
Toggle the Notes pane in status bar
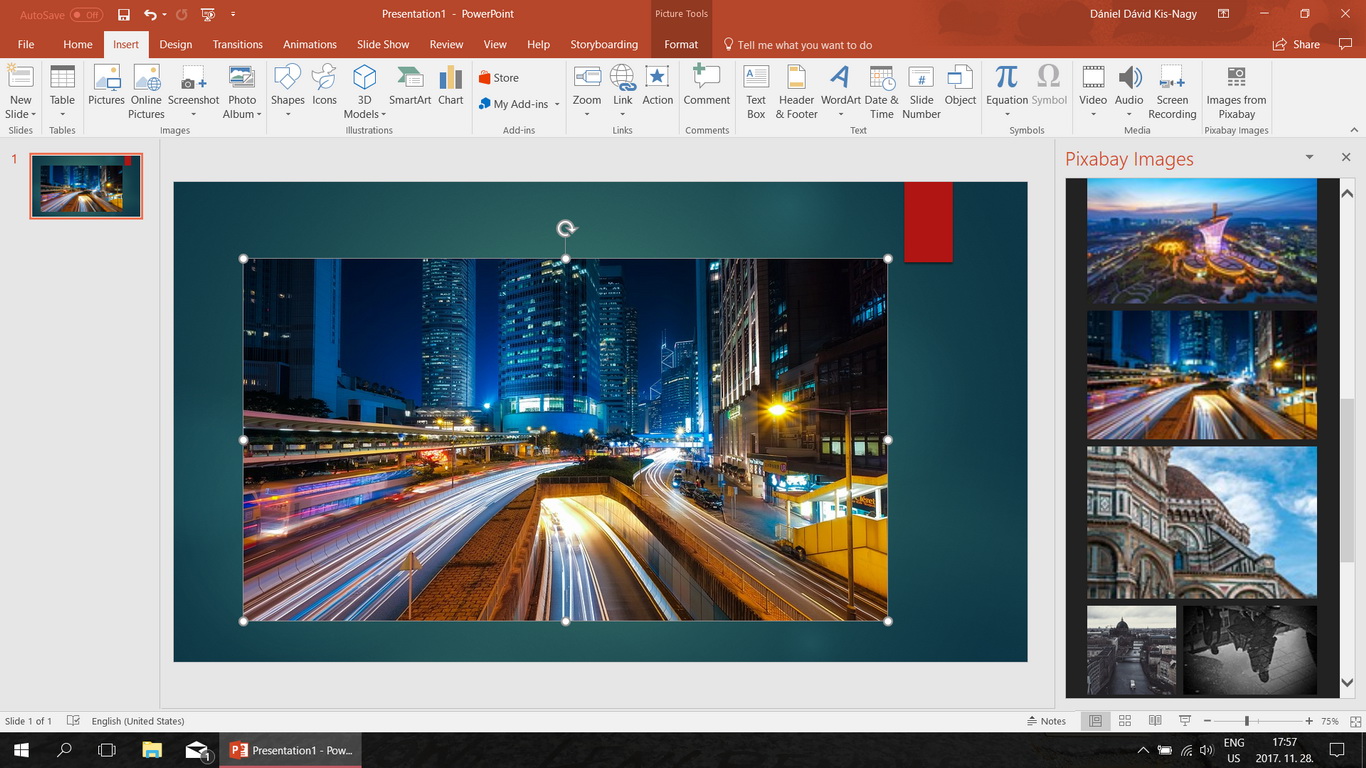tap(1046, 721)
